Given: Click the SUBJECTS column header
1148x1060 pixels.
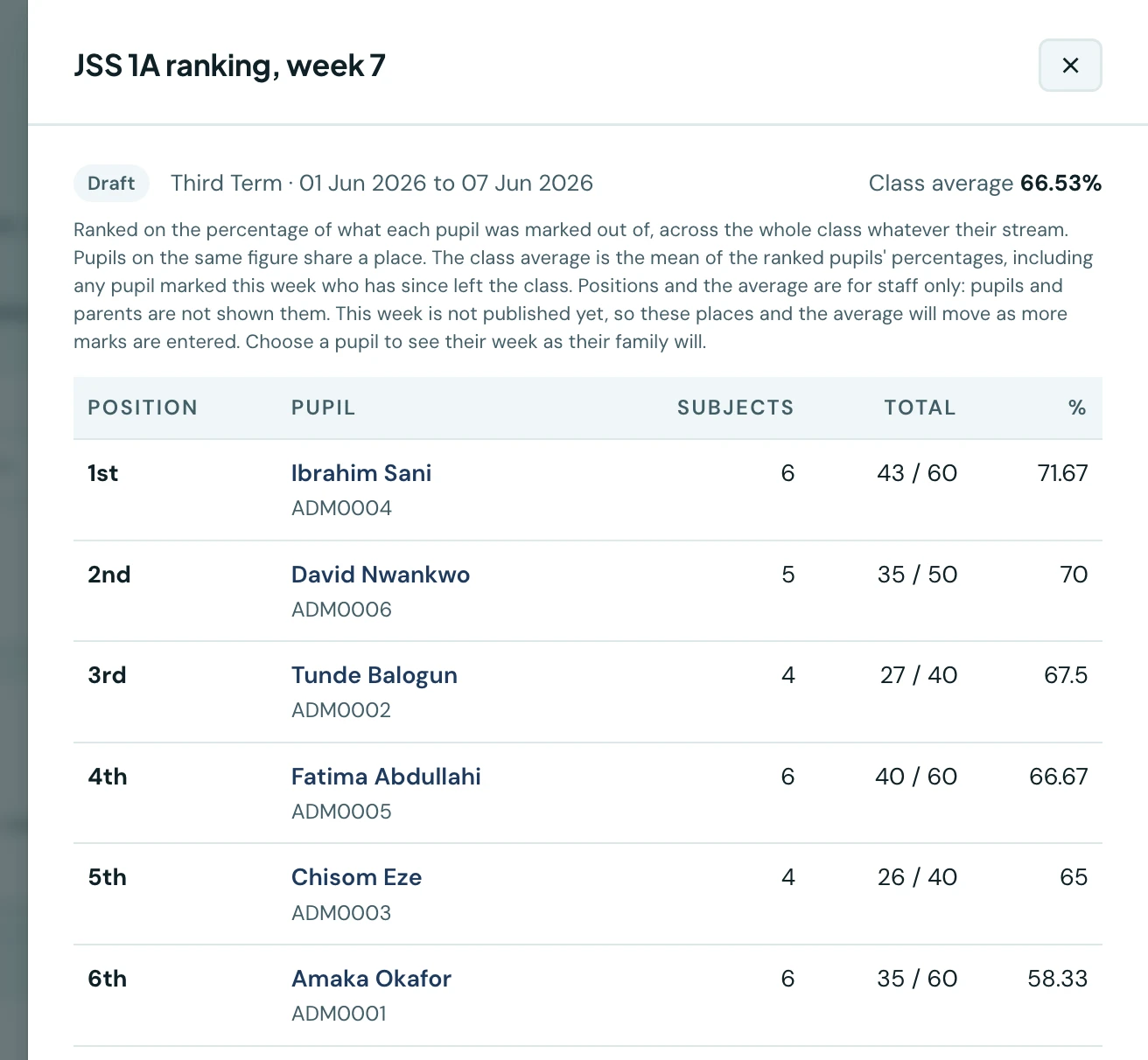Looking at the screenshot, I should (x=735, y=408).
